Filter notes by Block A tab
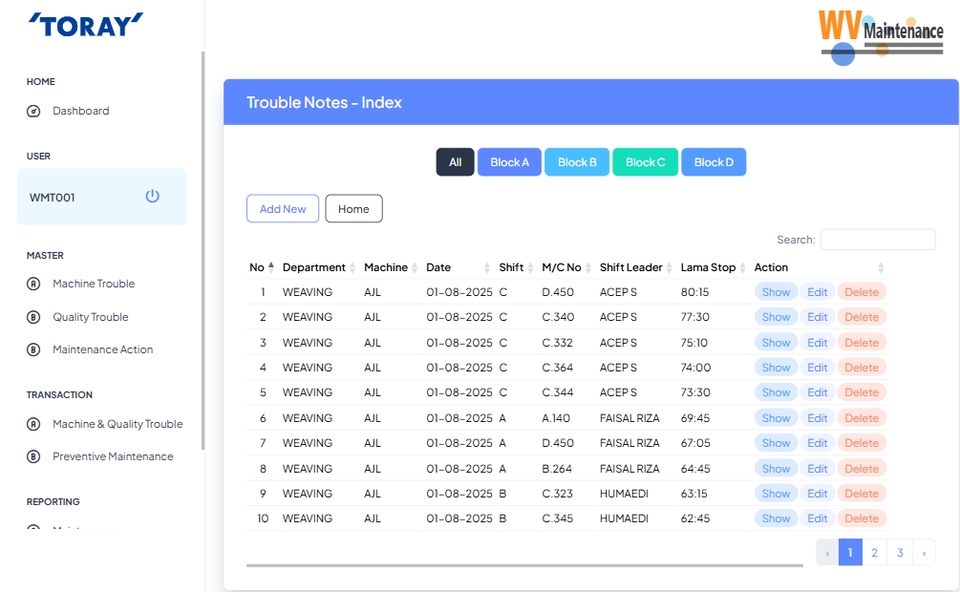 pos(509,162)
